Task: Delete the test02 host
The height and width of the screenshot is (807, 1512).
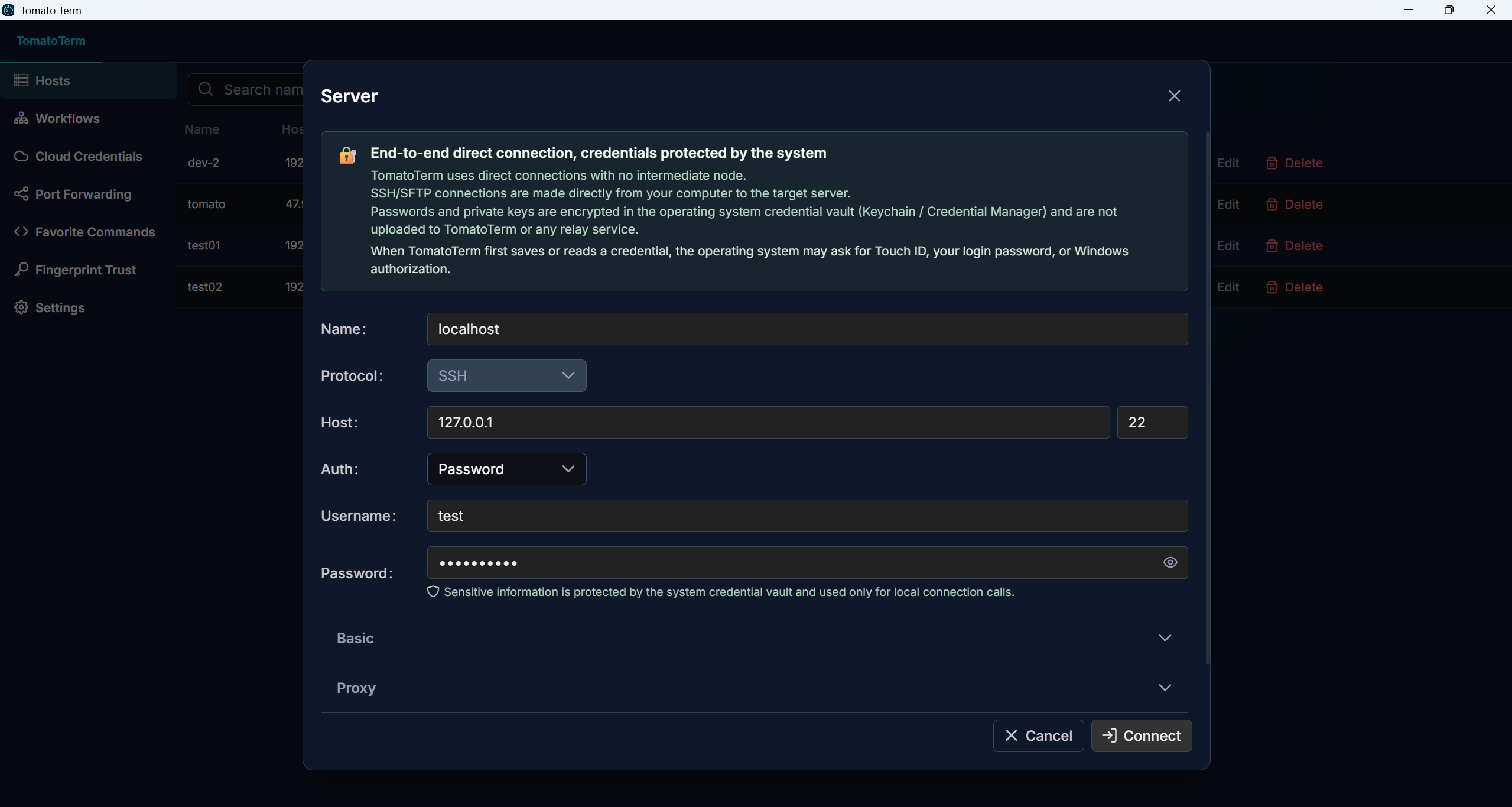Action: pos(1294,287)
